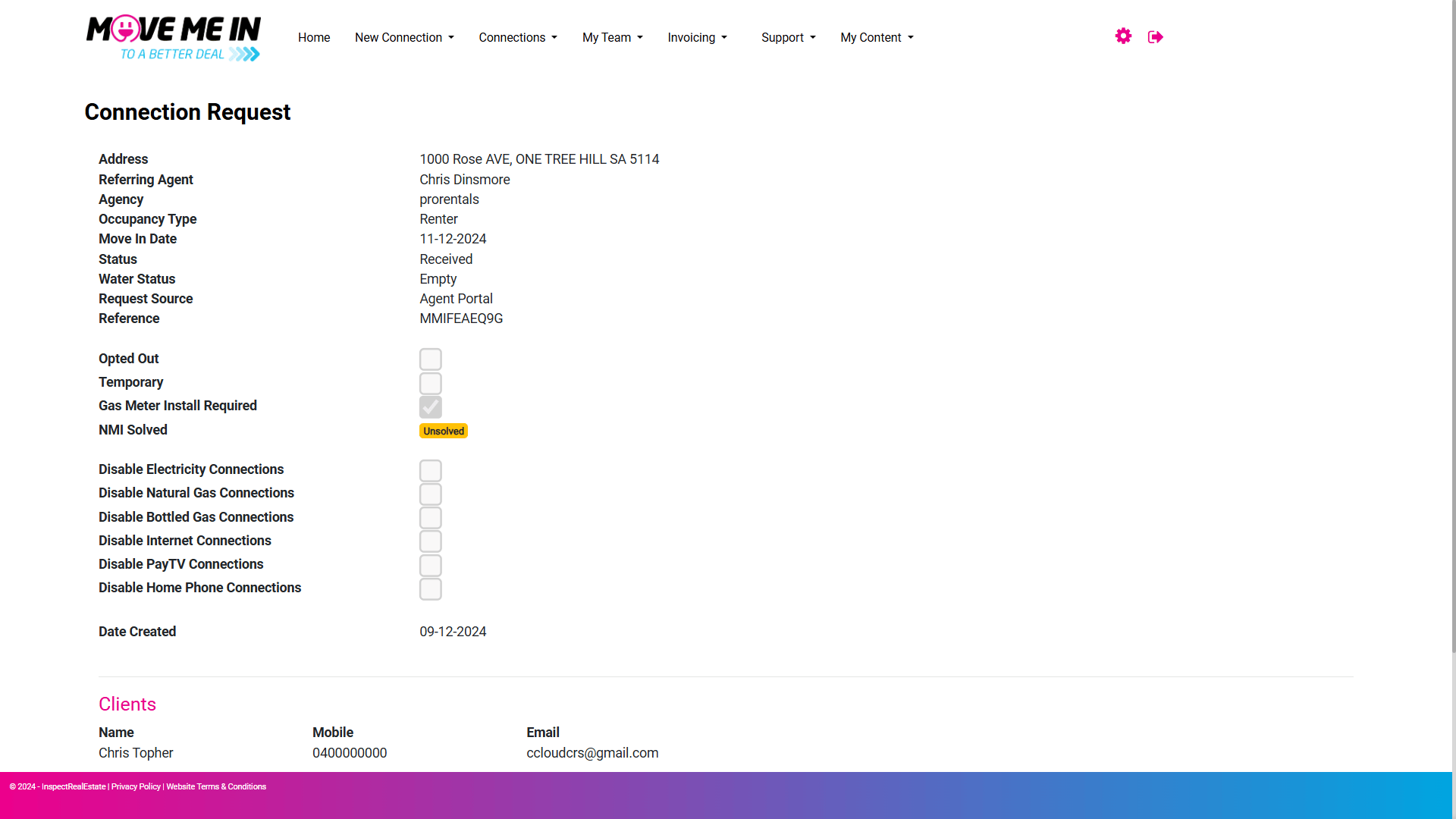
Task: Log out using the pink exit icon
Action: (x=1156, y=37)
